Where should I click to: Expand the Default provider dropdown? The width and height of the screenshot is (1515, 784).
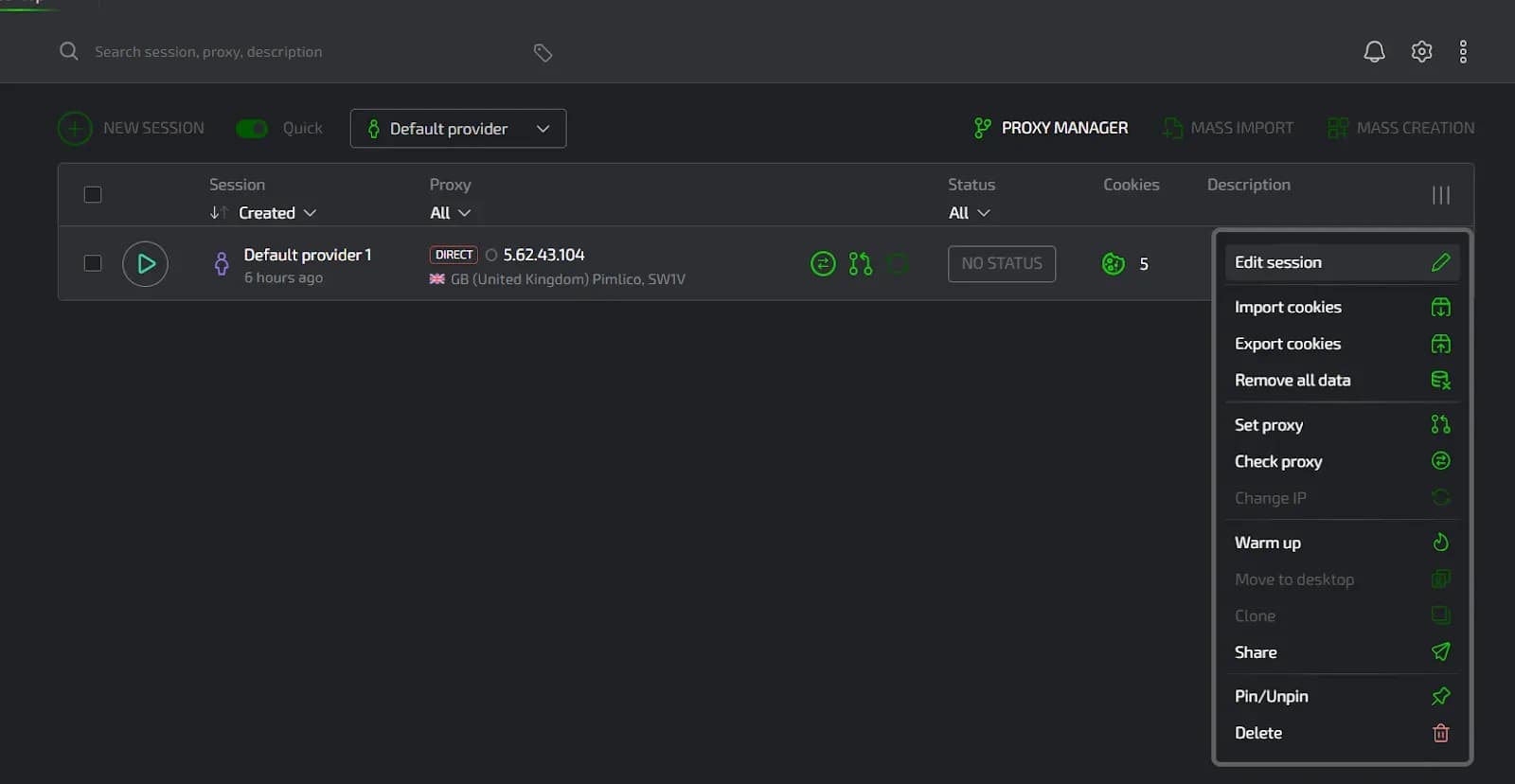(458, 129)
